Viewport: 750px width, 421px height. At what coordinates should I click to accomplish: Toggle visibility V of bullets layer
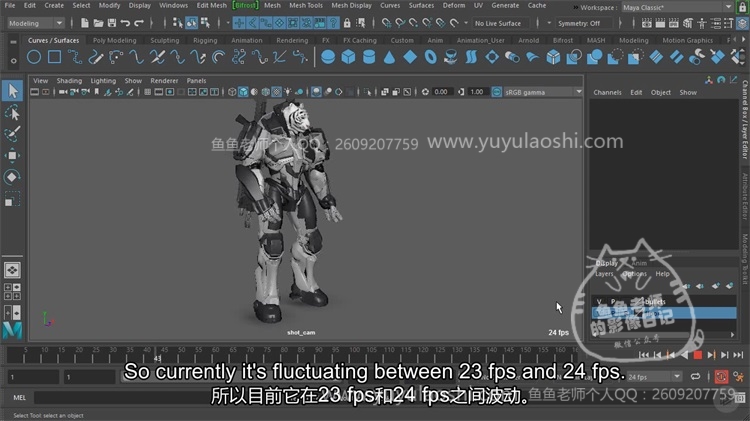(x=598, y=301)
